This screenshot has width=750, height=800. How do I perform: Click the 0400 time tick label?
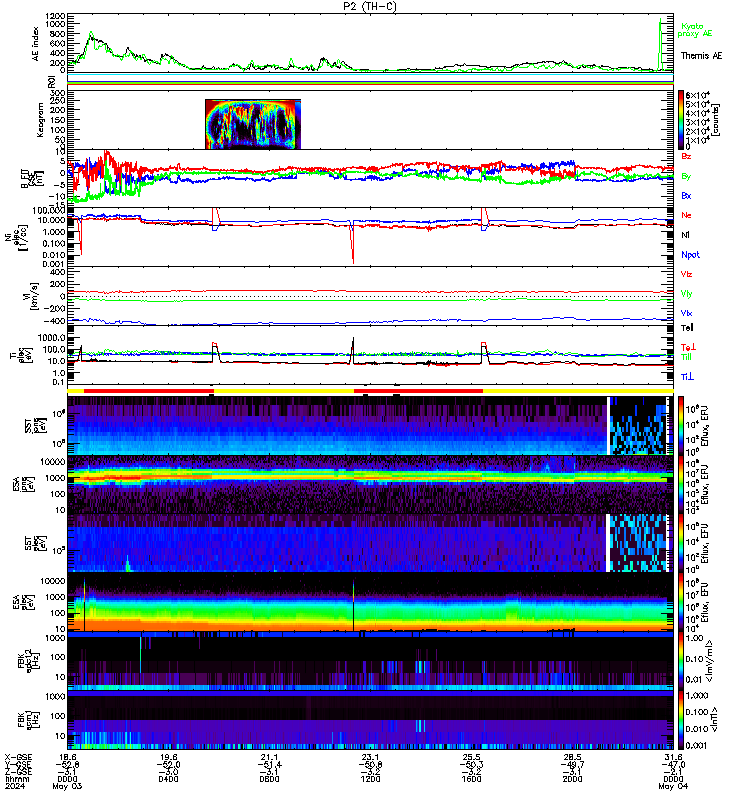(x=168, y=779)
